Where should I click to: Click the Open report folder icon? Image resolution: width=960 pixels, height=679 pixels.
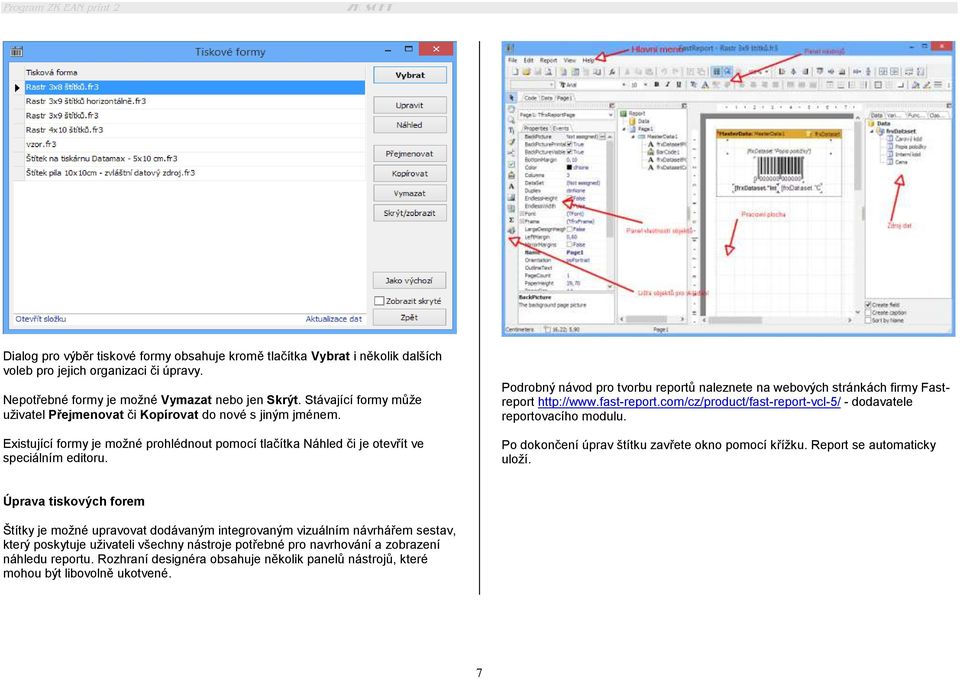pos(526,72)
